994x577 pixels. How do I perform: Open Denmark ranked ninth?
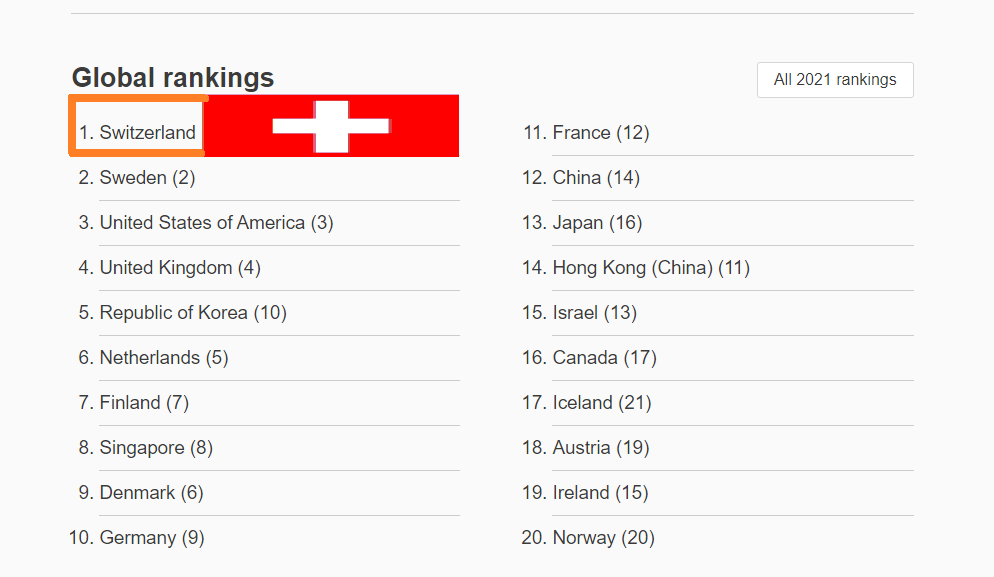point(151,493)
